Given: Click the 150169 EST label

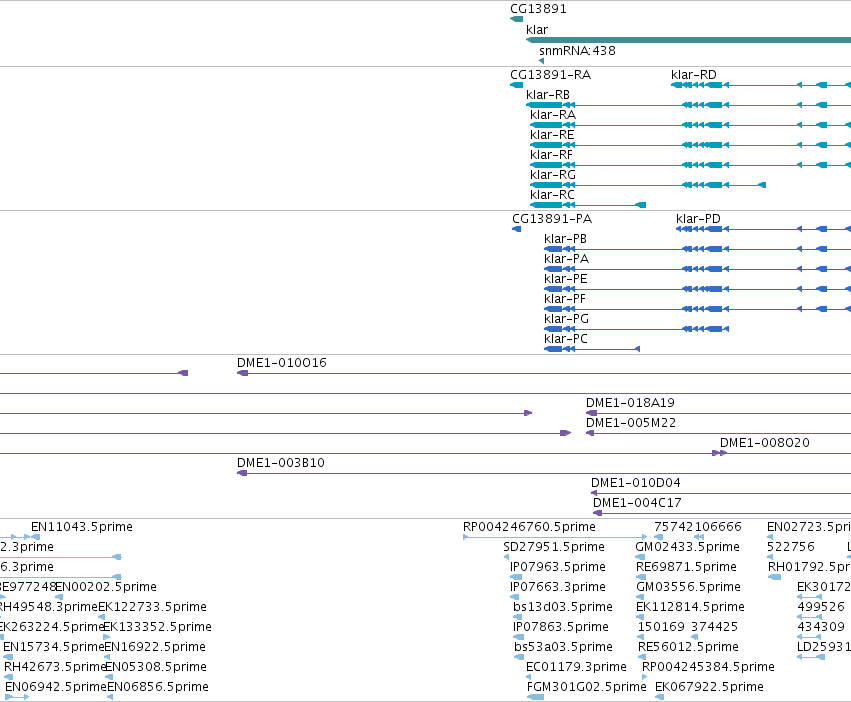Looking at the screenshot, I should click(x=661, y=628).
